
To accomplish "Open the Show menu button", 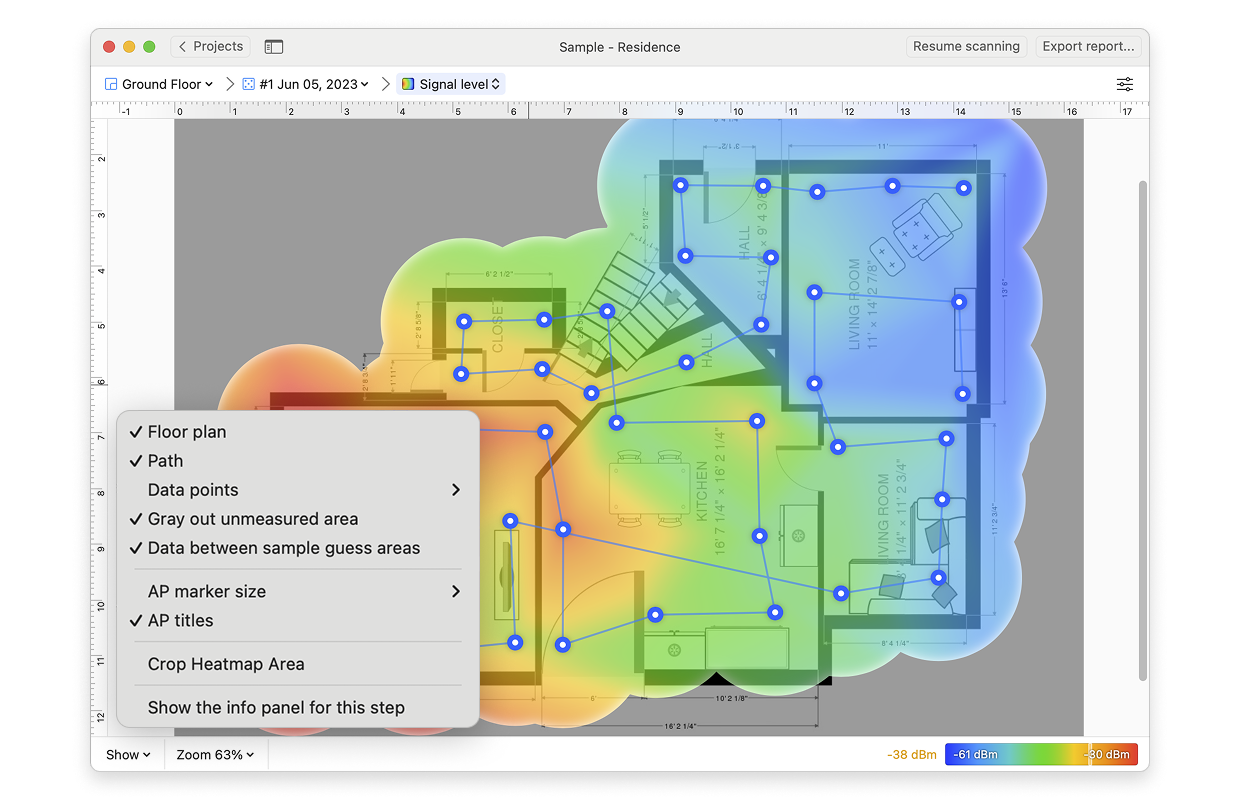I will (128, 755).
